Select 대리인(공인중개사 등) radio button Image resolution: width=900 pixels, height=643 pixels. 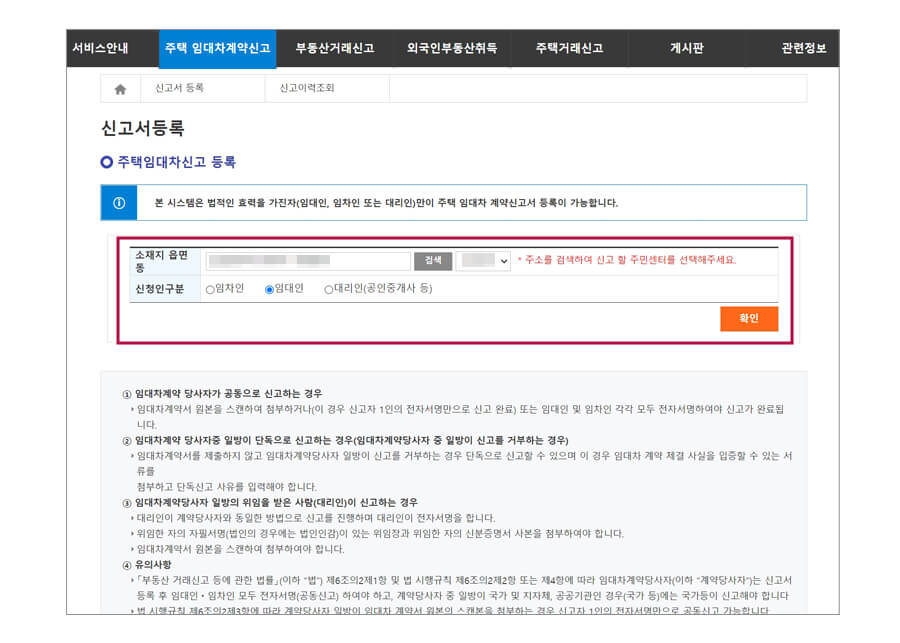pyautogui.click(x=328, y=290)
